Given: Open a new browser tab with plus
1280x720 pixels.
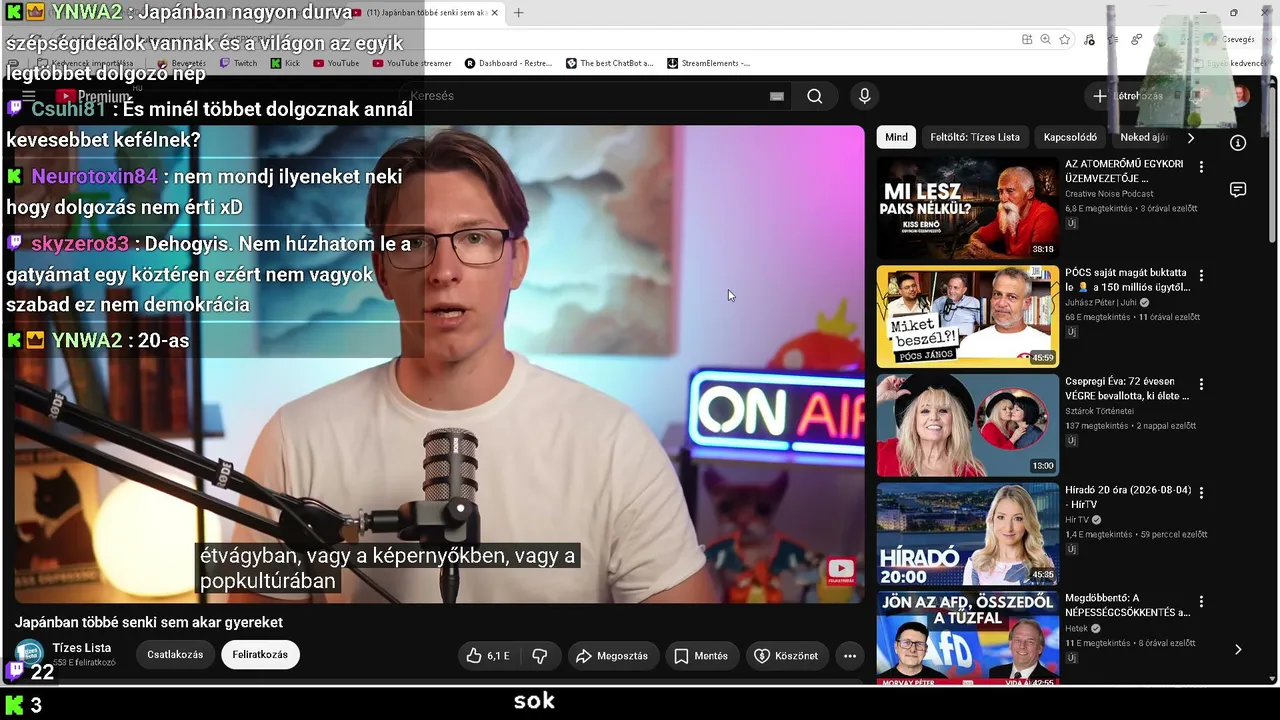Looking at the screenshot, I should (x=518, y=13).
